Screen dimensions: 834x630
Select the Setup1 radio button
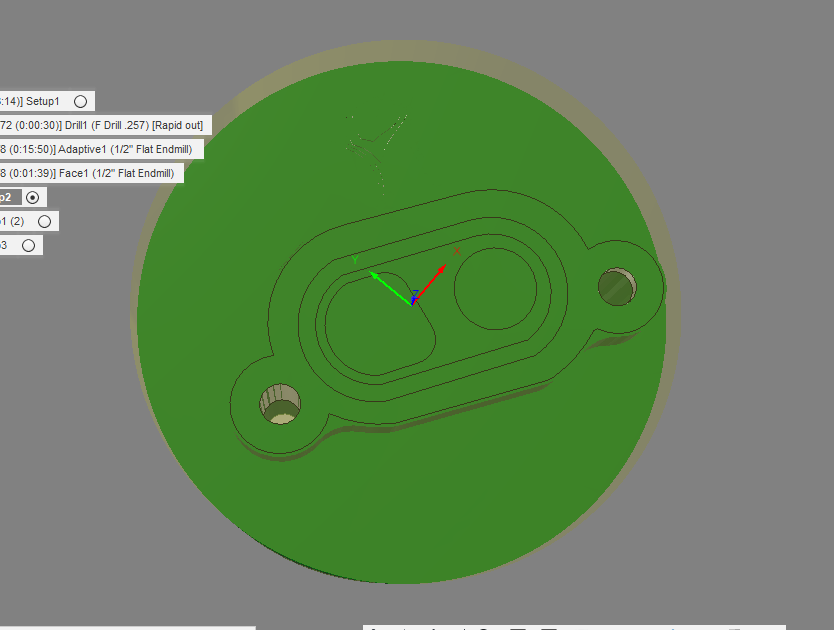[80, 101]
